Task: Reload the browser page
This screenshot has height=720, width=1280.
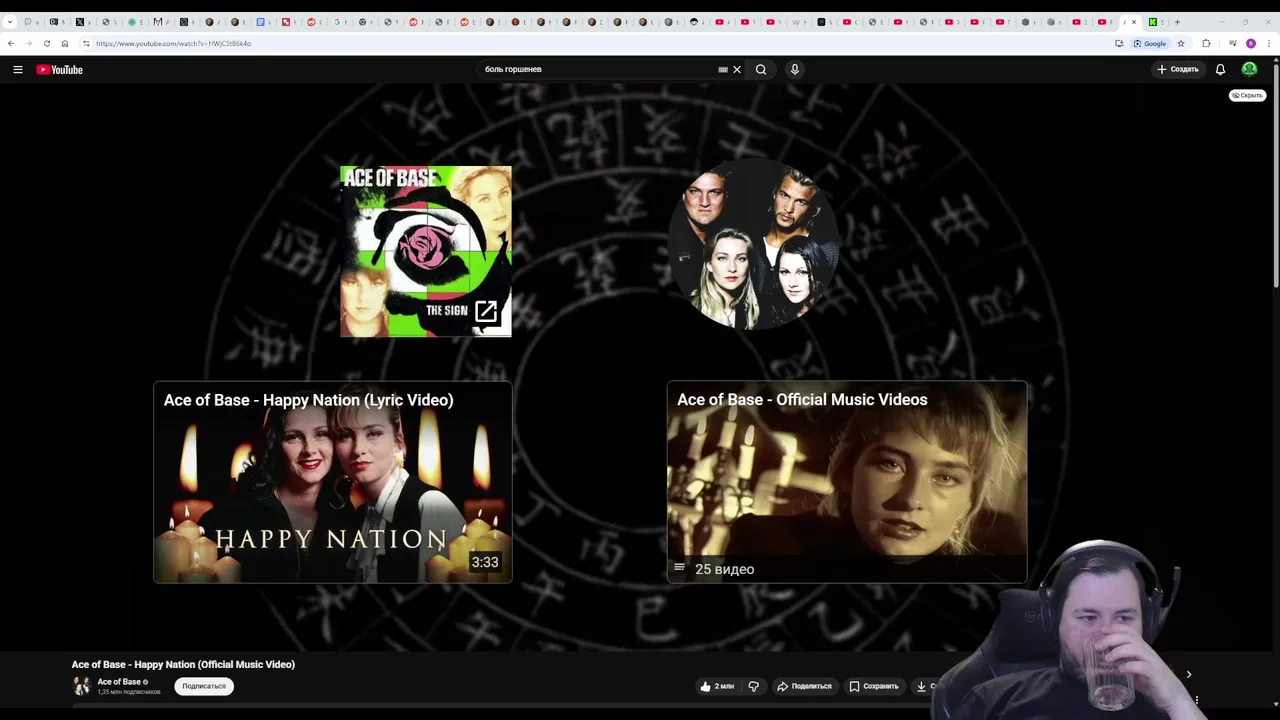Action: pyautogui.click(x=47, y=43)
